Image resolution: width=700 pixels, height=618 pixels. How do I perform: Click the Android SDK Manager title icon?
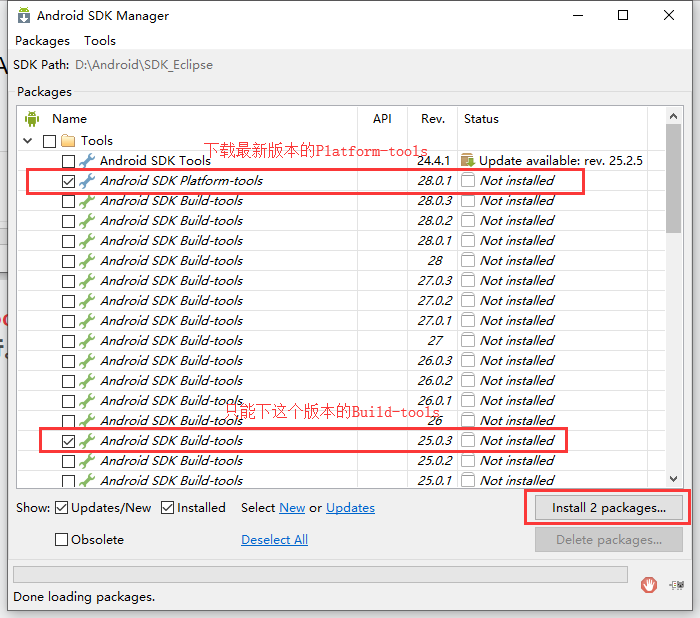[x=24, y=15]
